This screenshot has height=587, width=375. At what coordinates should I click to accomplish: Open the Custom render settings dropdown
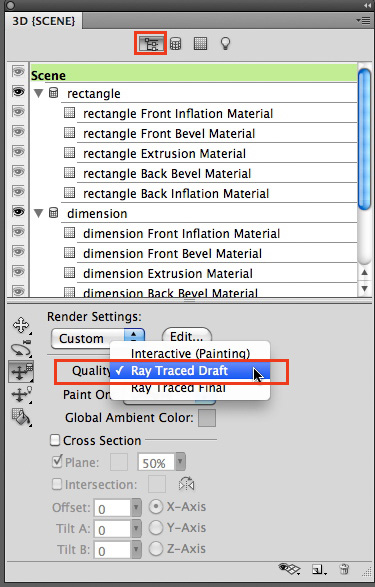point(98,338)
